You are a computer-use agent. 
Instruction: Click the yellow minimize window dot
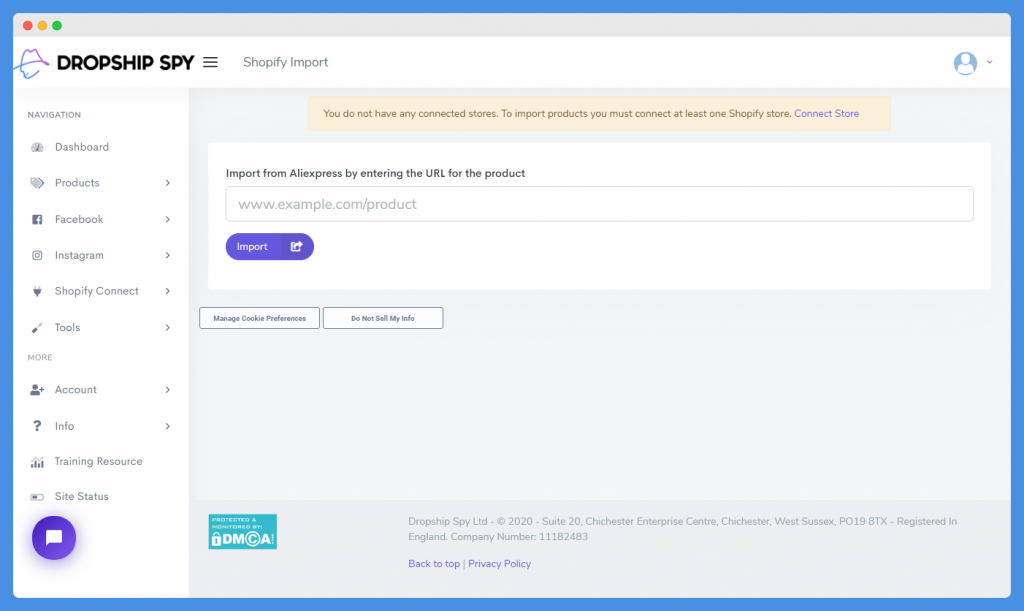click(x=42, y=25)
